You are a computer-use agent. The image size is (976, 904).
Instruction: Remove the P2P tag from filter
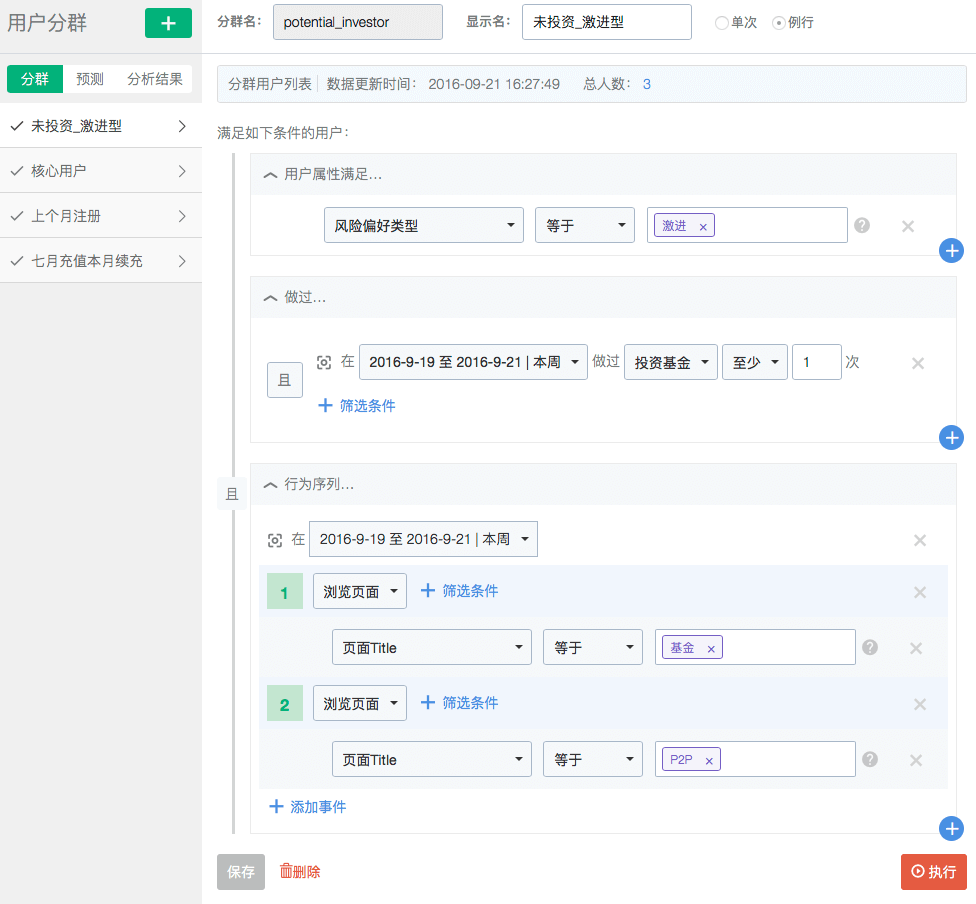click(709, 761)
